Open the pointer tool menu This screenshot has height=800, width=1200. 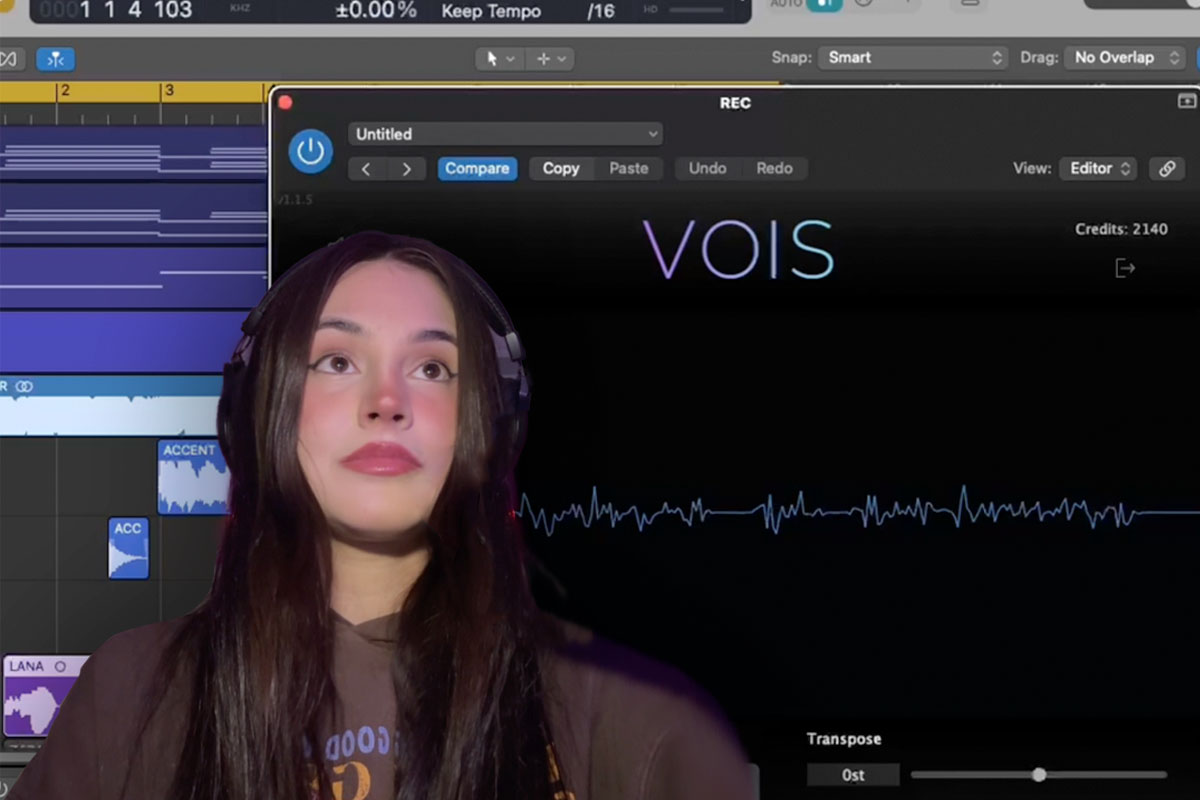(499, 59)
